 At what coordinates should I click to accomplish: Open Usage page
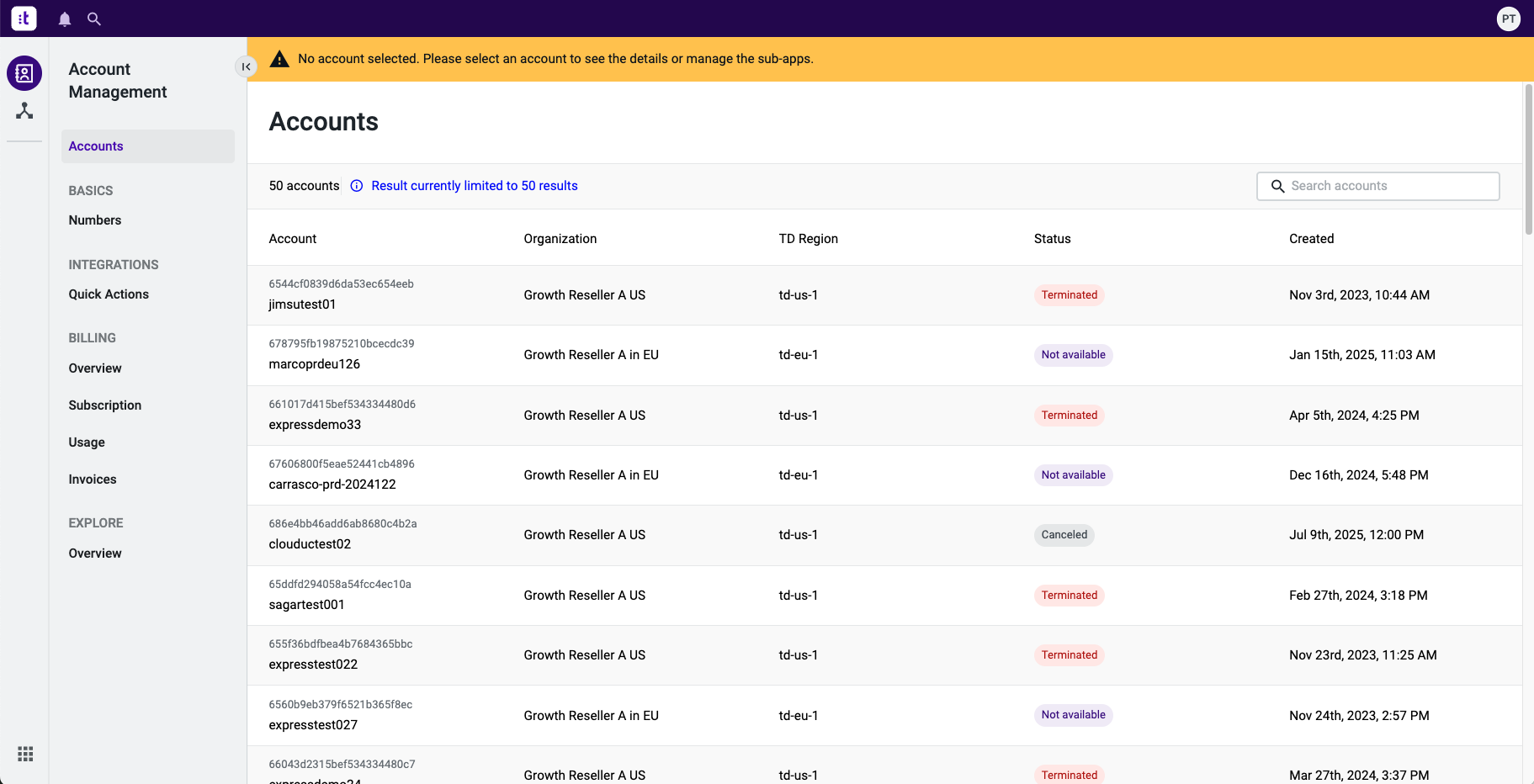[x=87, y=442]
